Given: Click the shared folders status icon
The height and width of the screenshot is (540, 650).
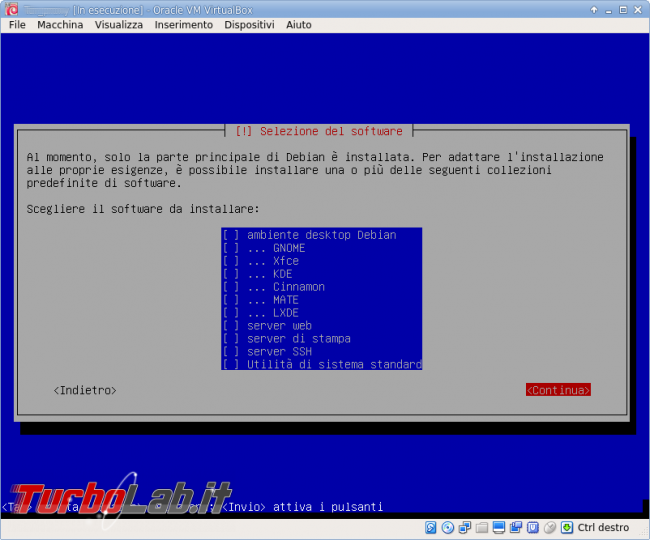Looking at the screenshot, I should point(482,527).
